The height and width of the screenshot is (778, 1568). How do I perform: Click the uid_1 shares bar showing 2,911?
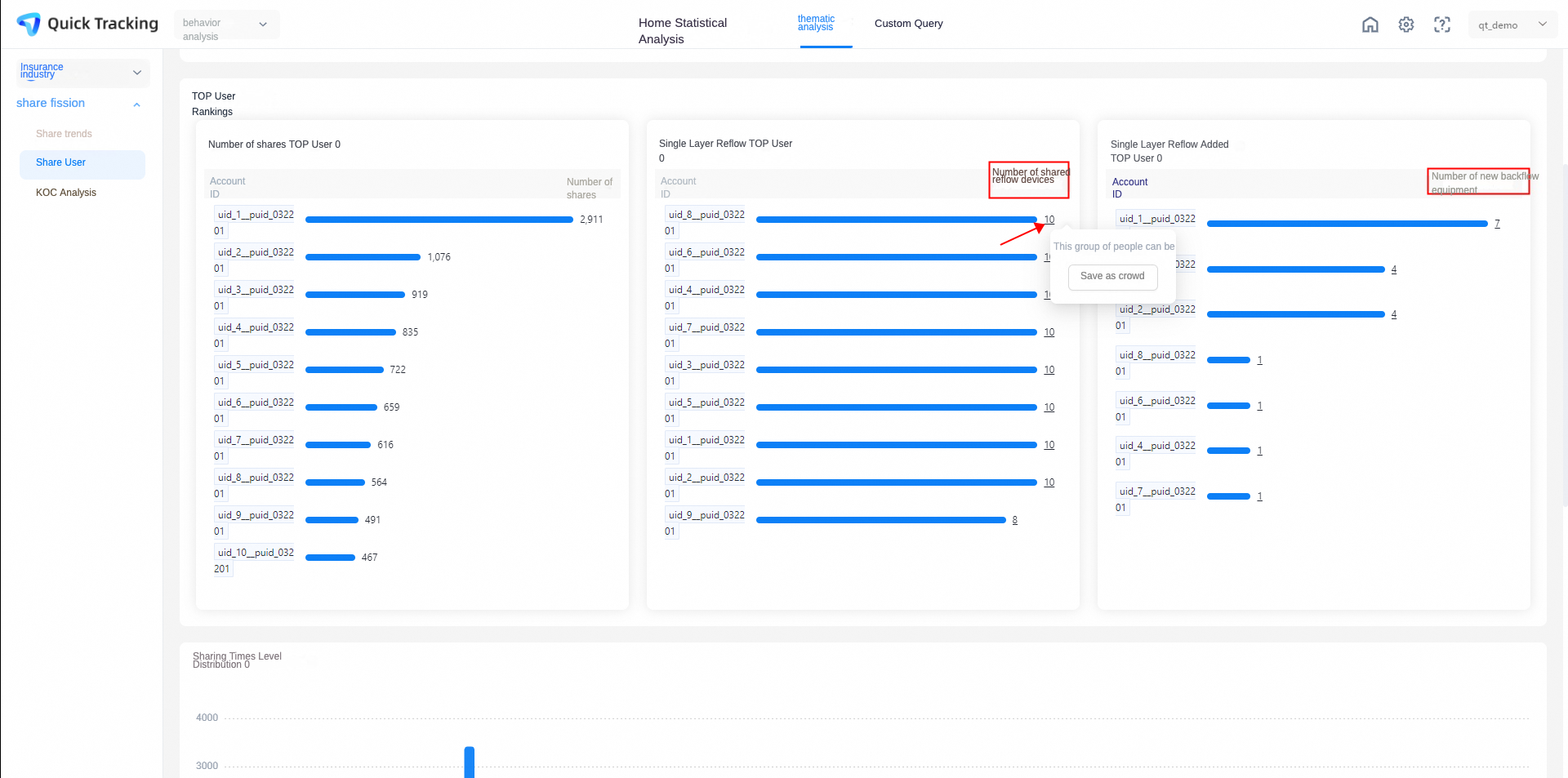tap(439, 220)
